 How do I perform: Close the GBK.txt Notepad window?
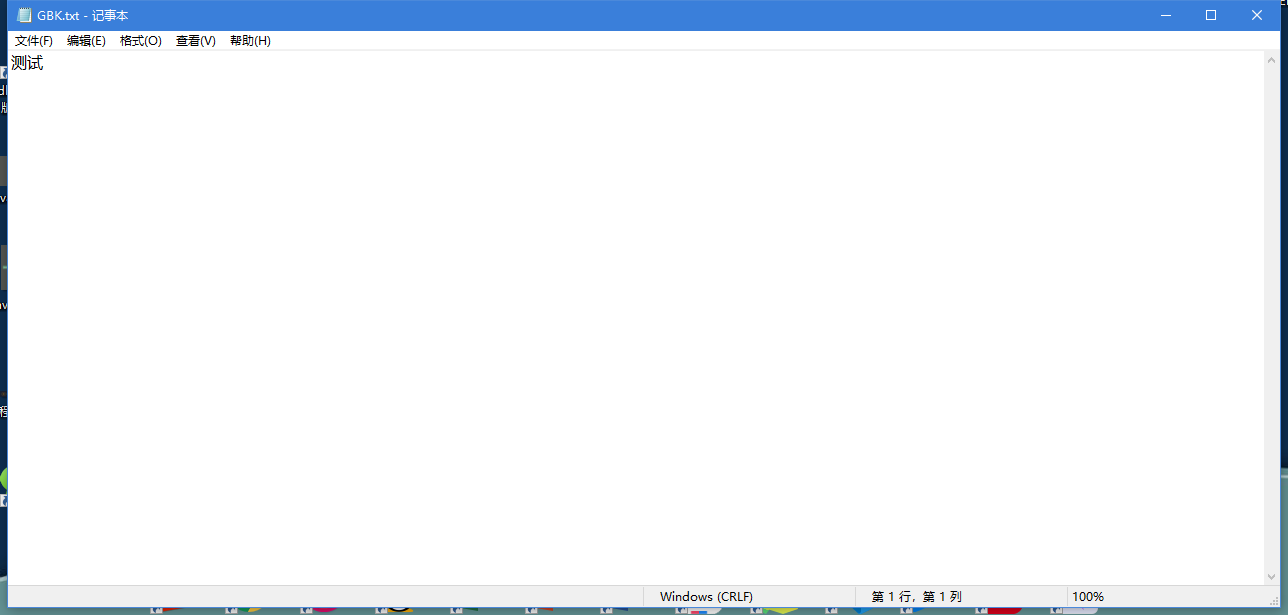(x=1257, y=15)
